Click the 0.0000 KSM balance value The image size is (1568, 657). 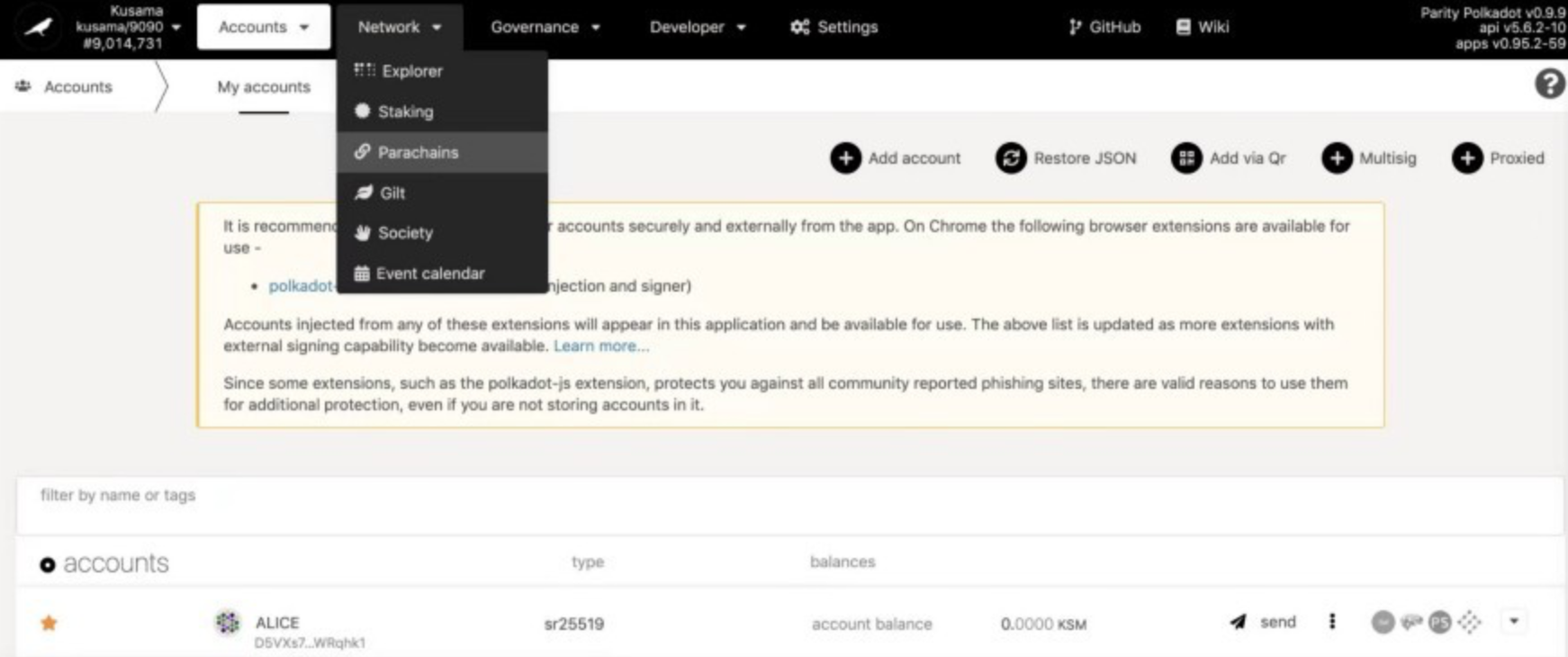1043,624
